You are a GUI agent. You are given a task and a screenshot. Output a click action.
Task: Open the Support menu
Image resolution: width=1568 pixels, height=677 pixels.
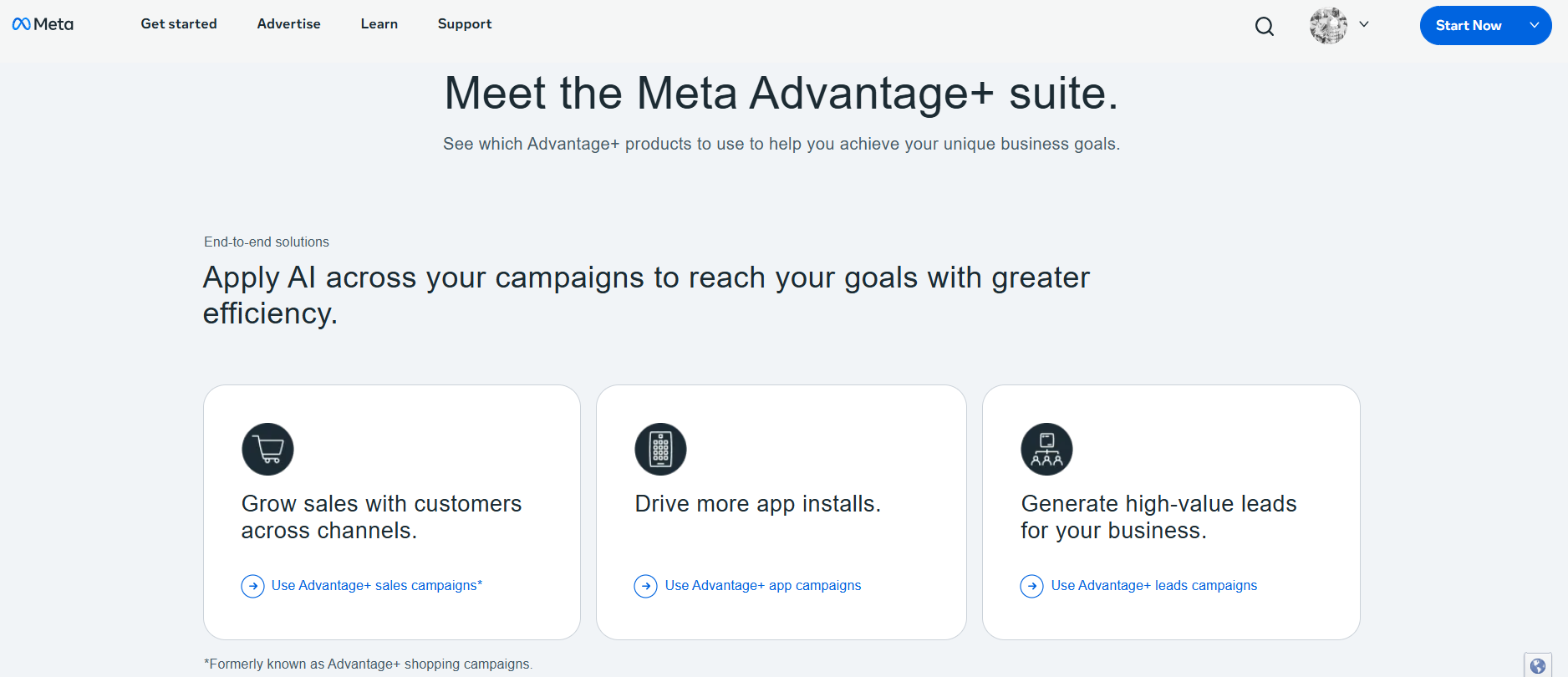[x=465, y=23]
